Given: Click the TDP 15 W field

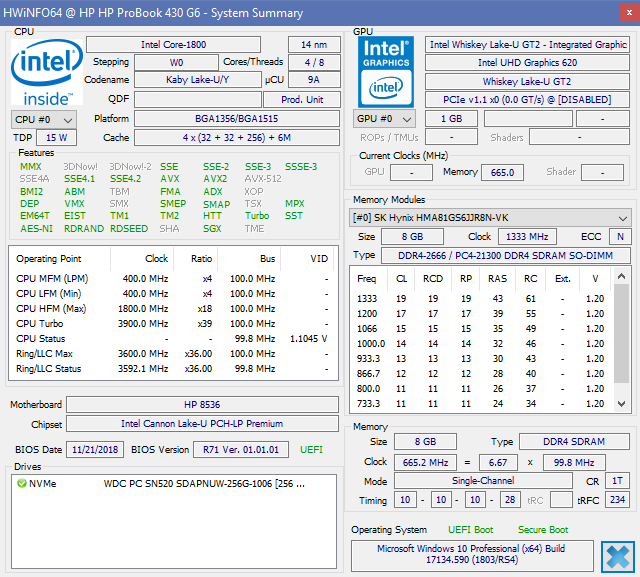Looking at the screenshot, I should (x=56, y=138).
